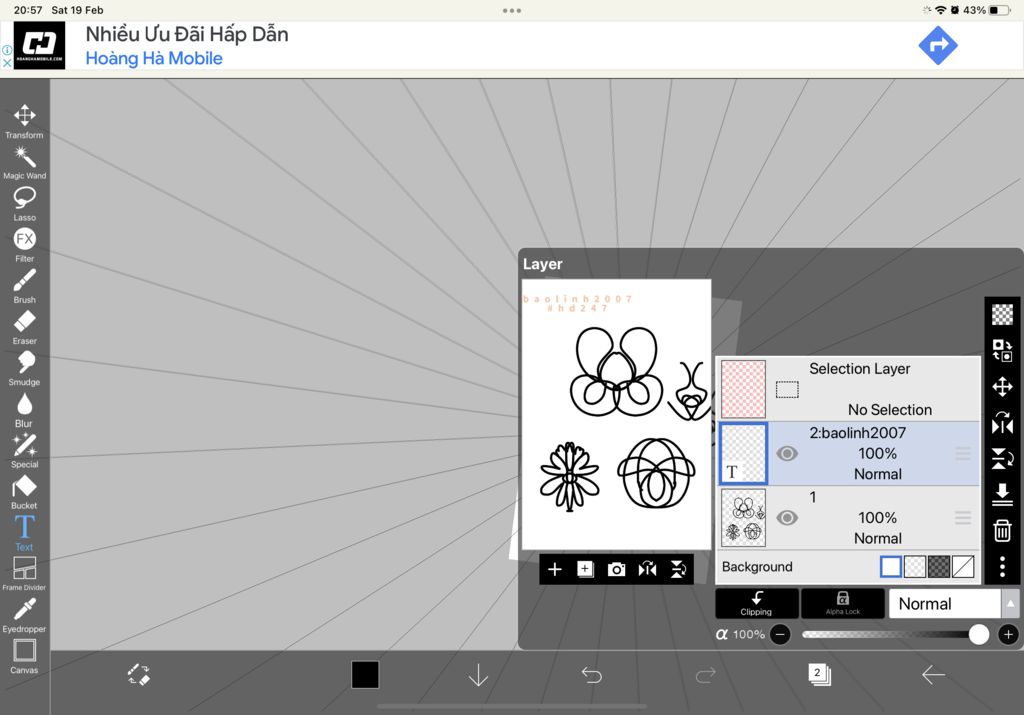1024x715 pixels.
Task: Select the Eyedropper tool
Action: pos(24,615)
